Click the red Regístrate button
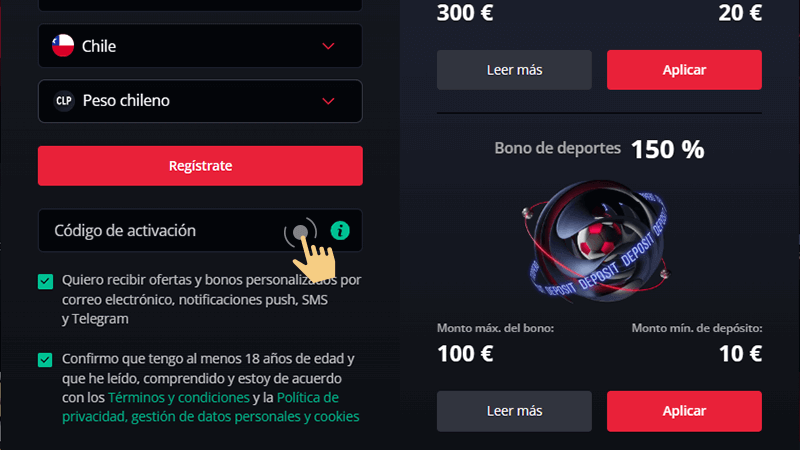This screenshot has width=800, height=450. pos(200,166)
